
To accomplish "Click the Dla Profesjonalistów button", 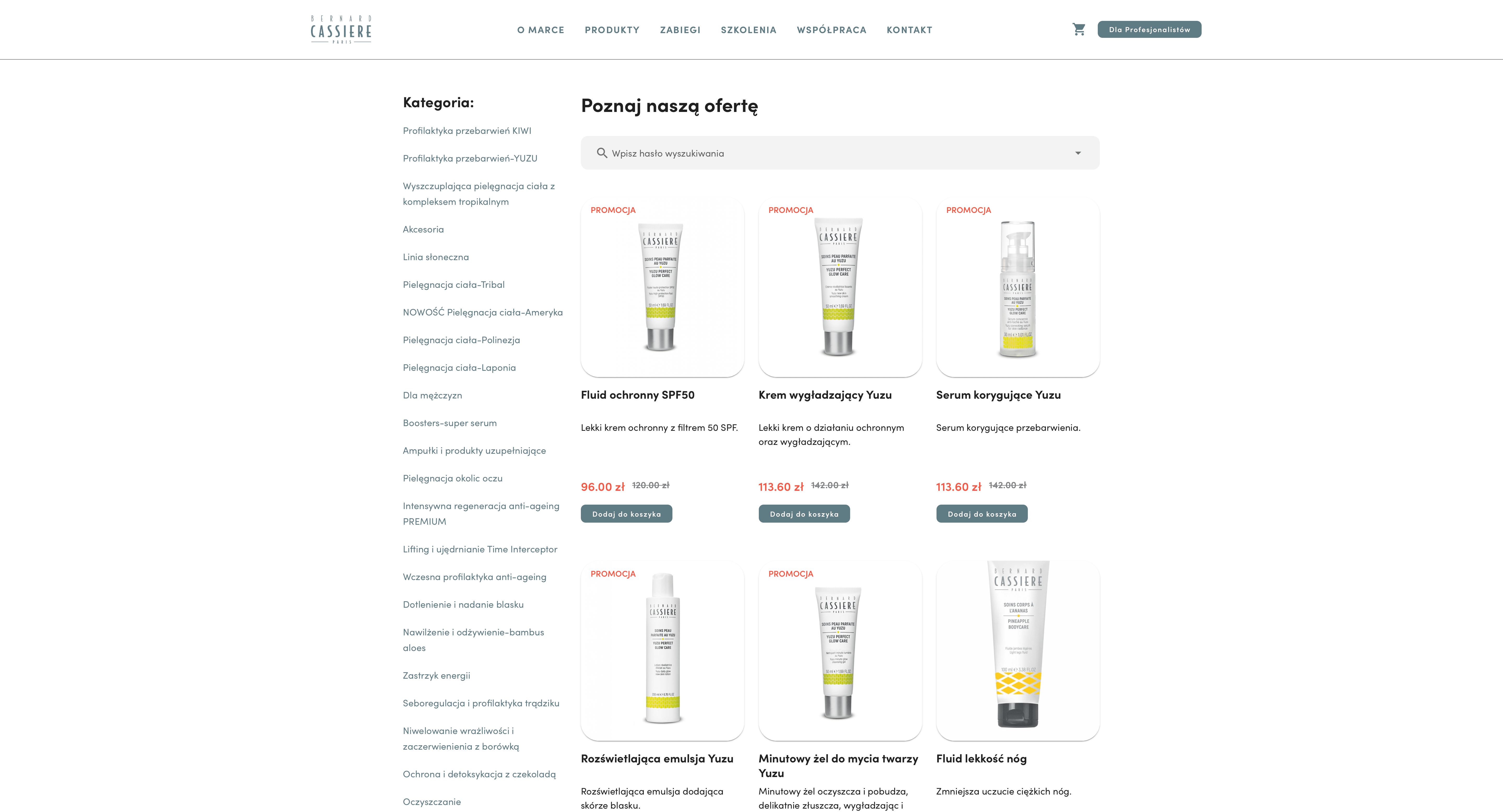I will click(1149, 29).
